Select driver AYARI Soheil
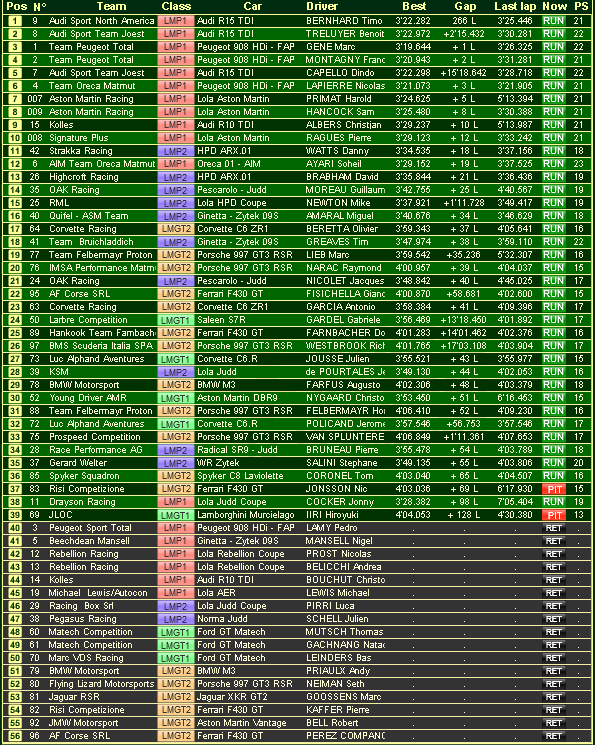Image resolution: width=595 pixels, height=745 pixels. pyautogui.click(x=334, y=164)
